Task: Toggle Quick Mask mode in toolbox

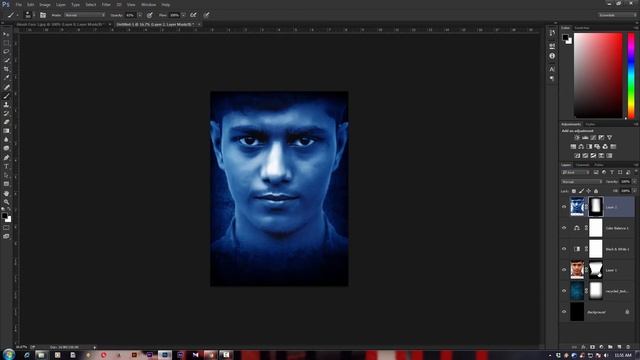Action: pos(6,228)
